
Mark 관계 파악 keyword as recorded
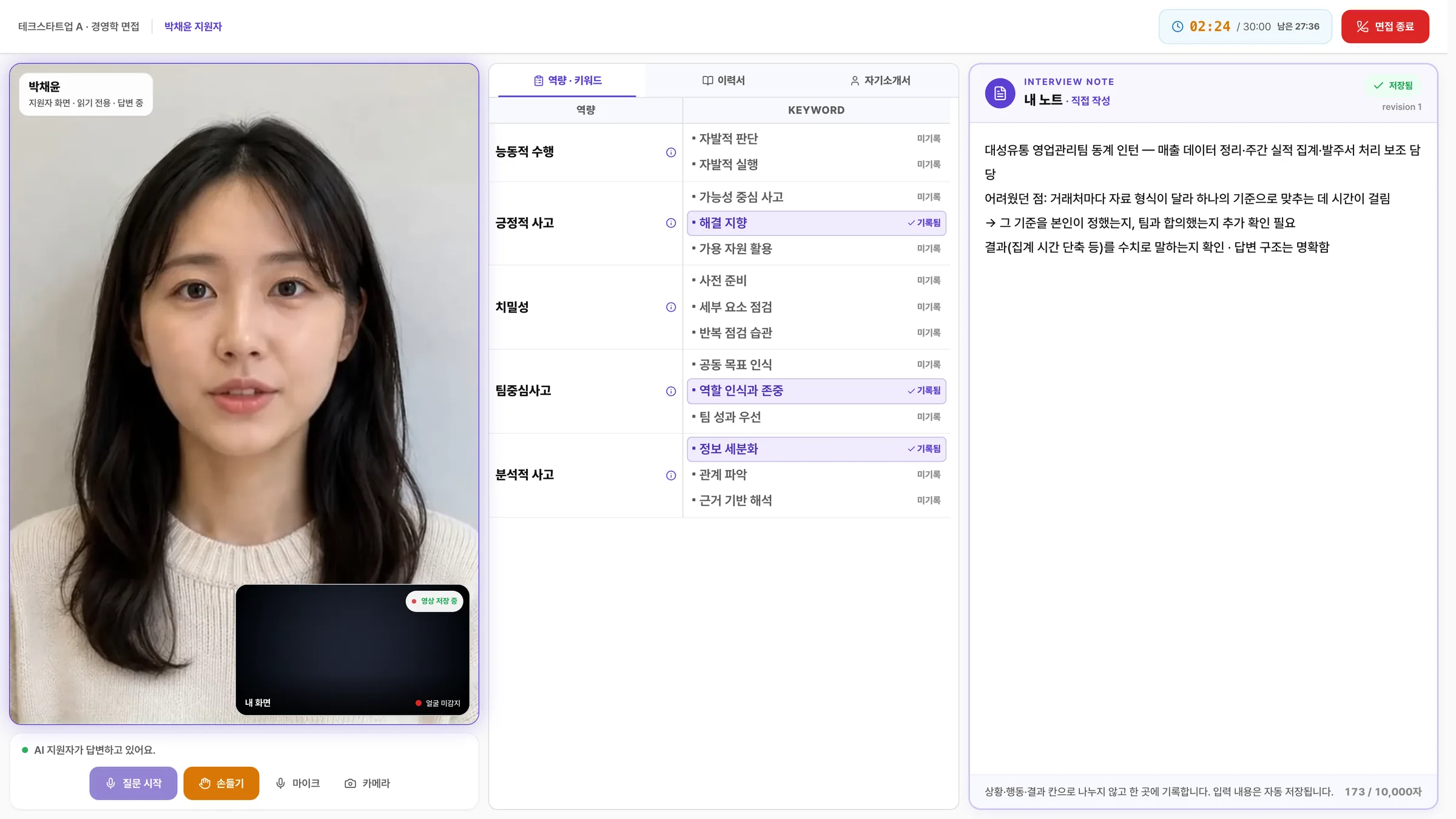coord(816,474)
